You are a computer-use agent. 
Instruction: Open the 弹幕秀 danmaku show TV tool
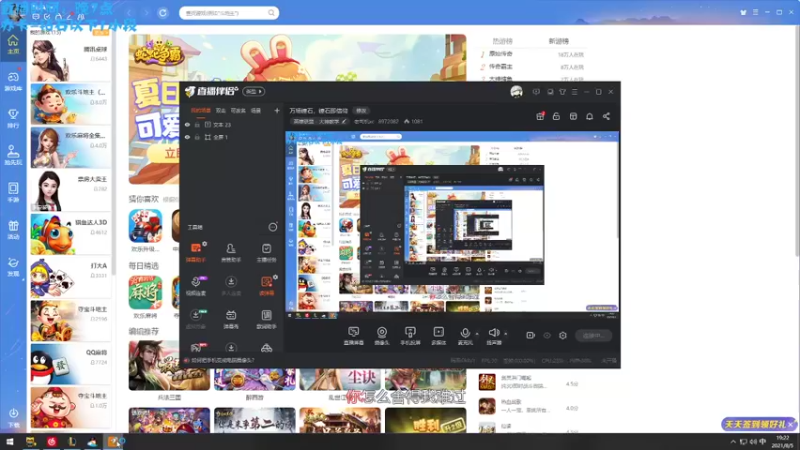tap(231, 319)
